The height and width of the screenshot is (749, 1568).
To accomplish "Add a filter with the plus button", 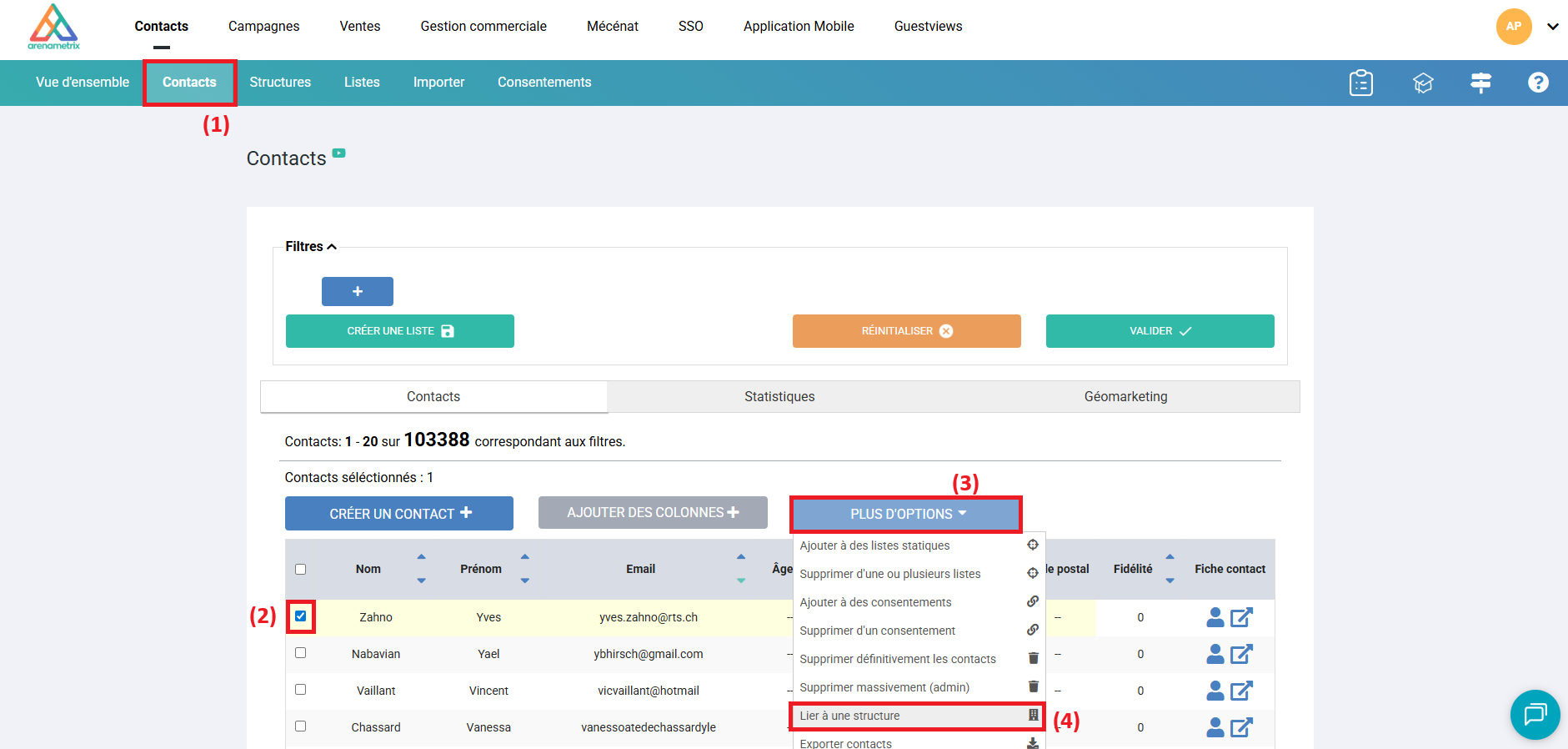I will 357,291.
